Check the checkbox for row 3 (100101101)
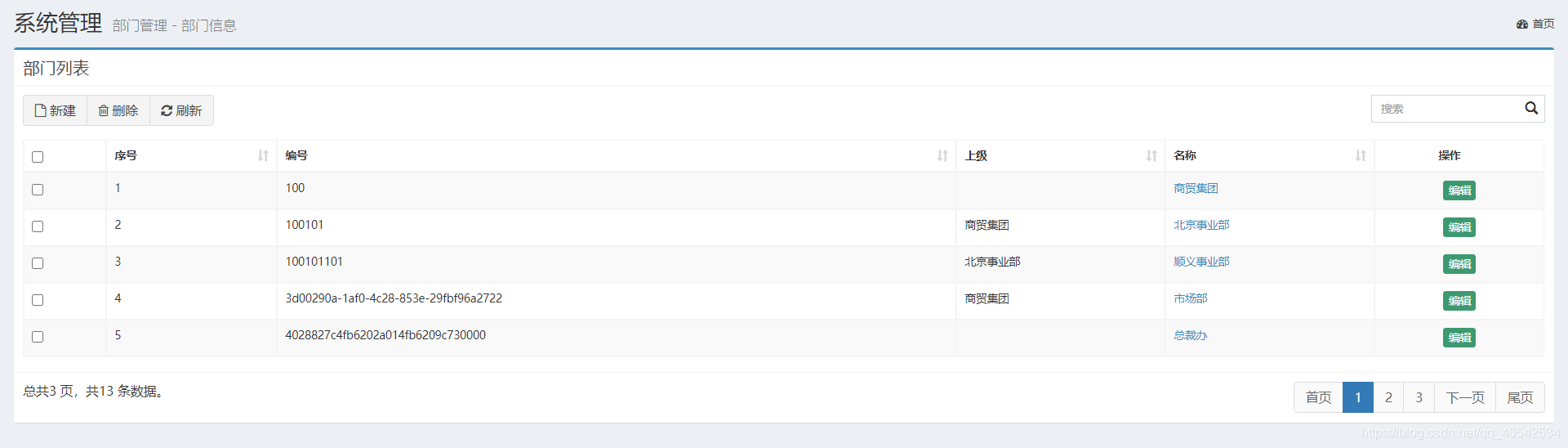 click(38, 263)
